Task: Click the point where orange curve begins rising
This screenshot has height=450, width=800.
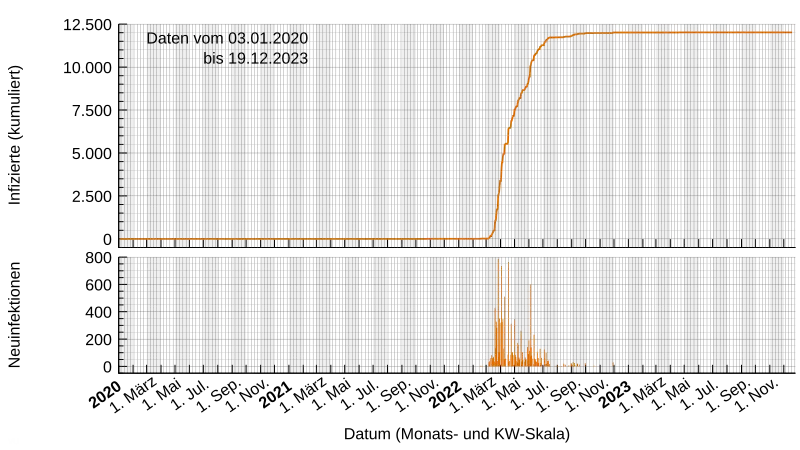Action: click(x=489, y=237)
